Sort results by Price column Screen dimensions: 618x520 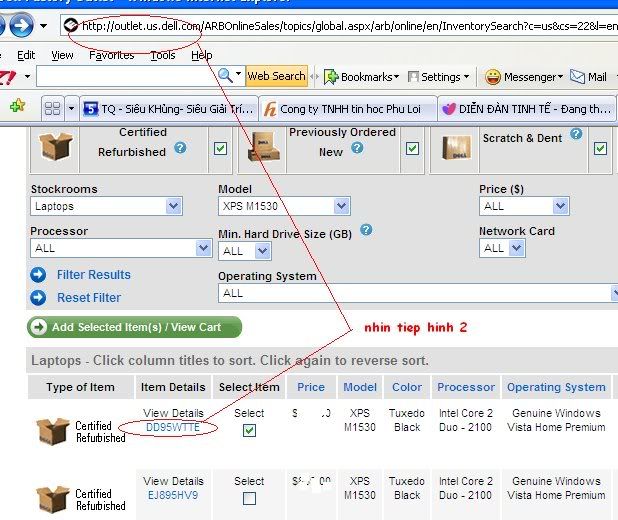(311, 387)
